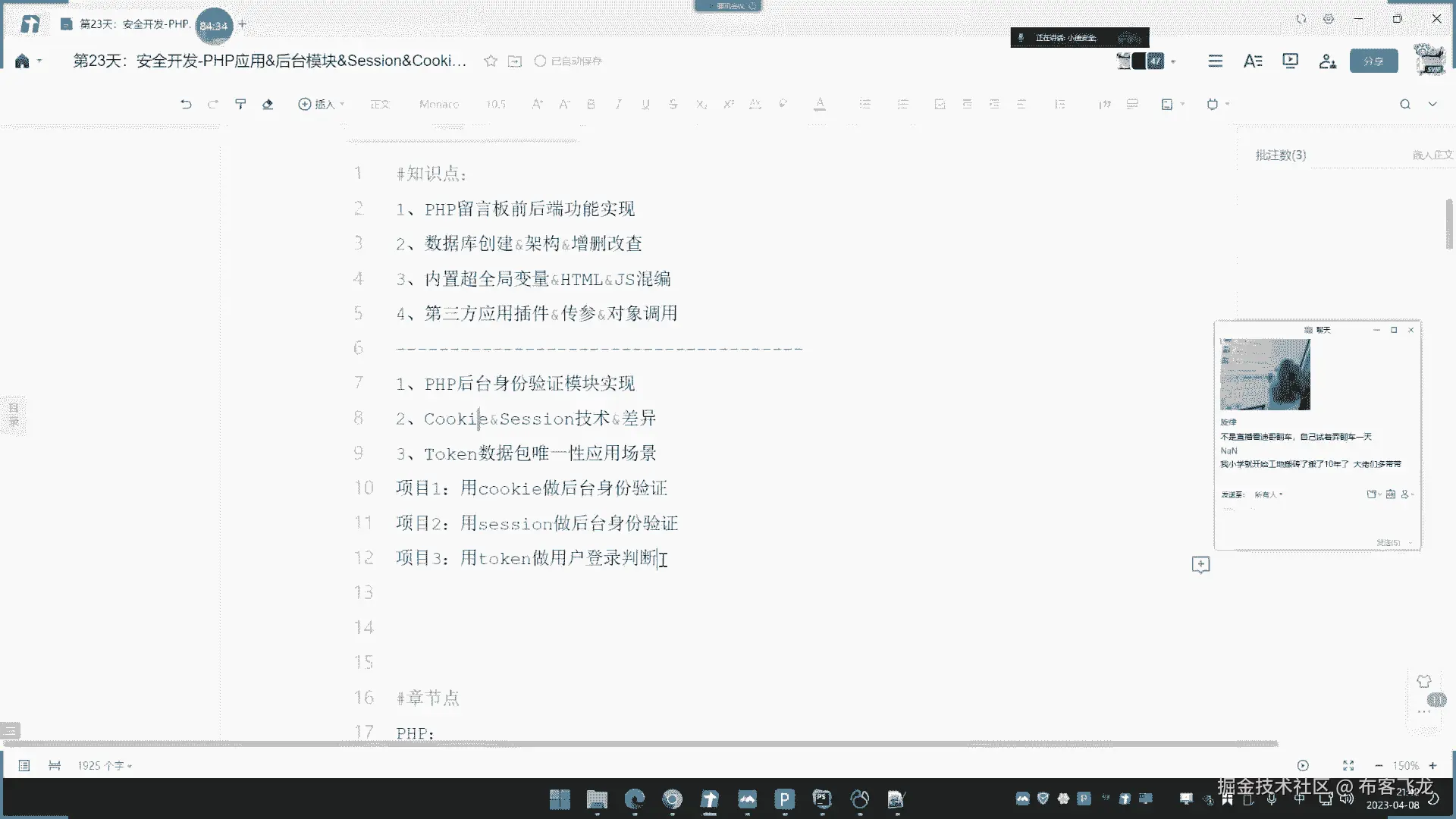Click the search magnifier in toolbar
This screenshot has width=1456, height=819.
click(1404, 105)
